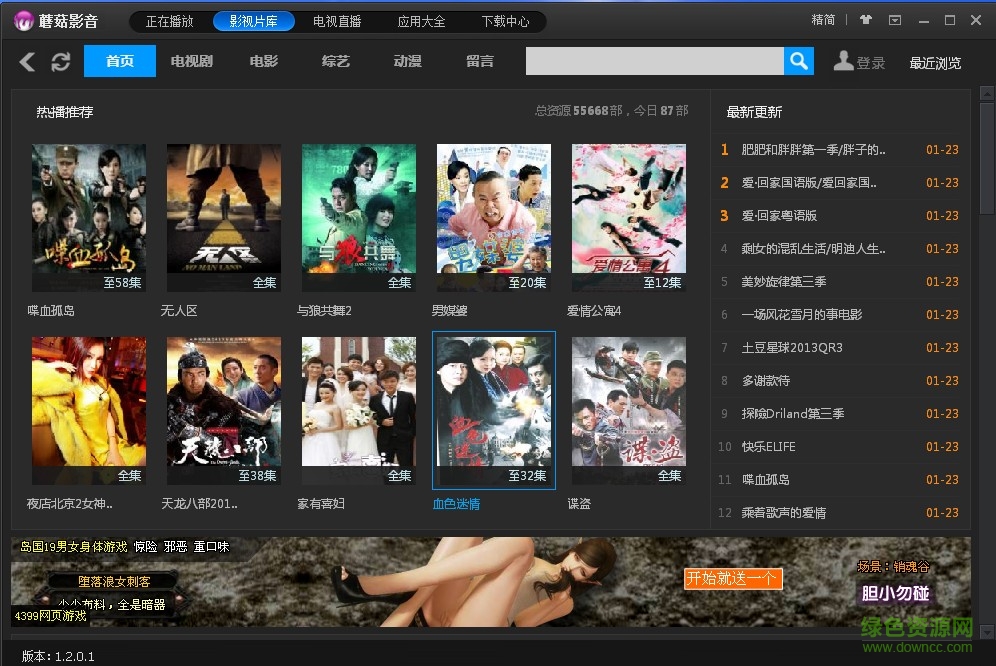Click the back arrow navigation icon
Viewport: 996px width, 666px height.
tap(26, 61)
